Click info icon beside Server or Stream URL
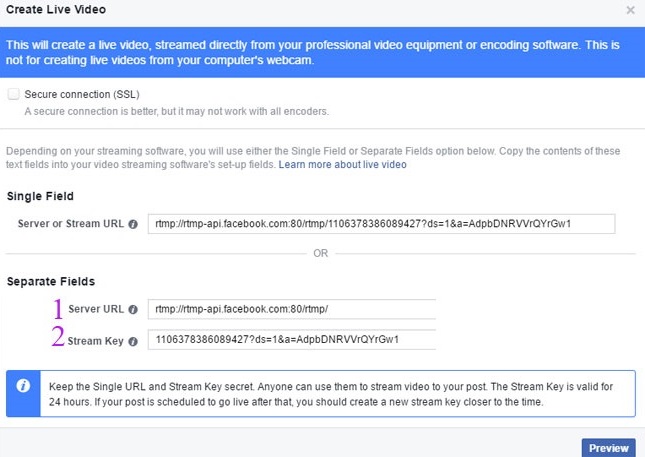Screen dimensions: 645x457 (x=133, y=223)
